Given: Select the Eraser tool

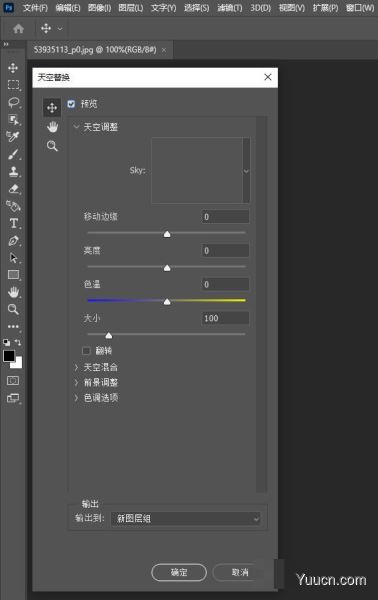Looking at the screenshot, I should 13,189.
